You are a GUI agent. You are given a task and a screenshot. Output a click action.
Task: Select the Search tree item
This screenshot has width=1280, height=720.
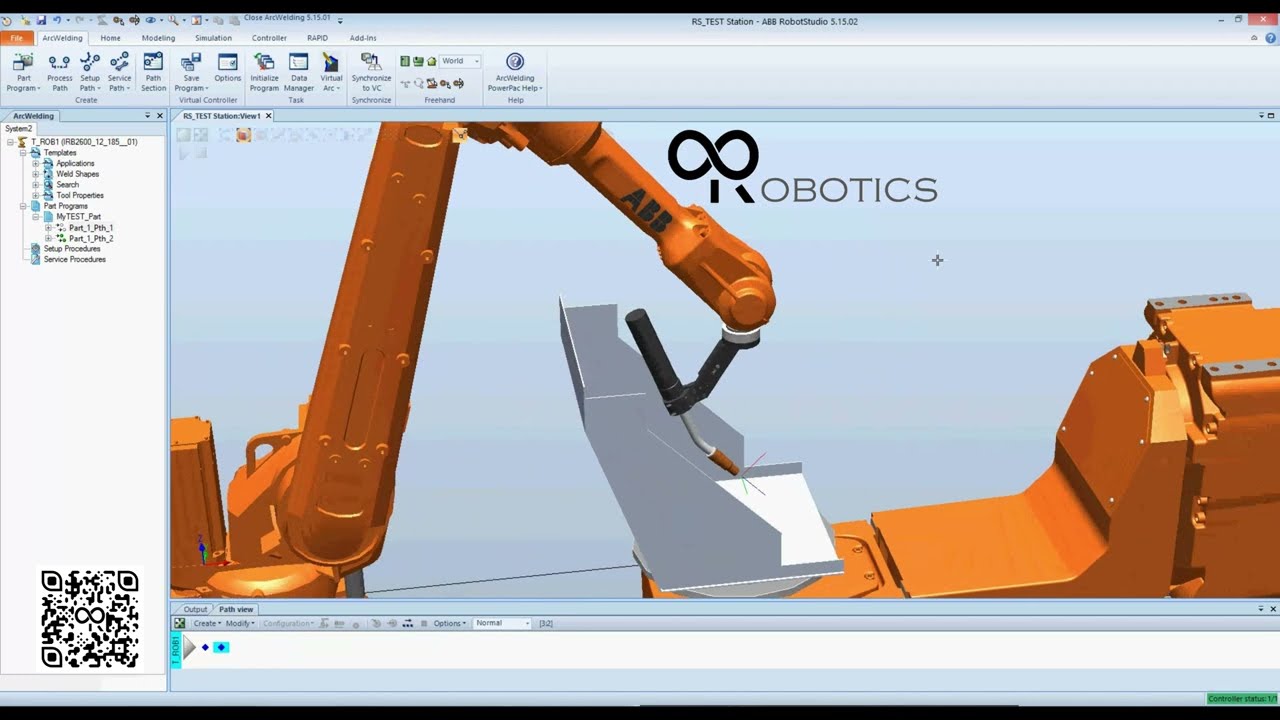tap(67, 185)
